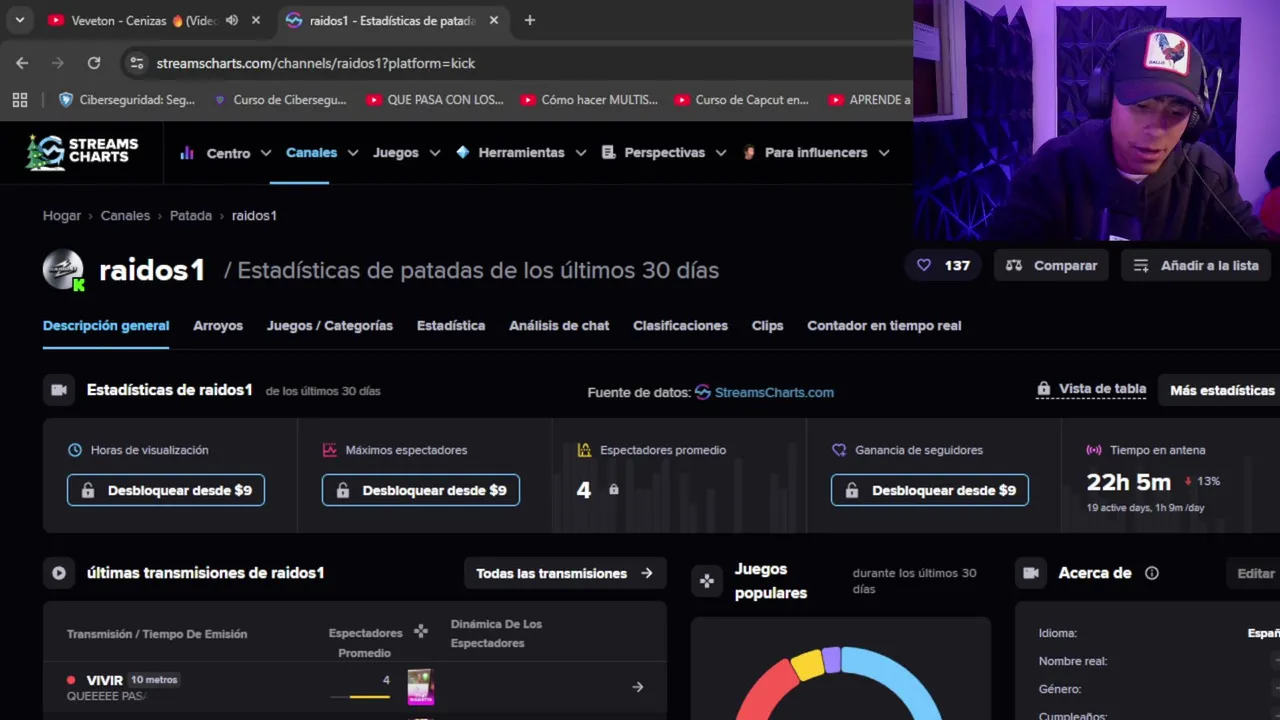
Task: Click the Máximos espectadores chart icon
Action: tap(330, 450)
